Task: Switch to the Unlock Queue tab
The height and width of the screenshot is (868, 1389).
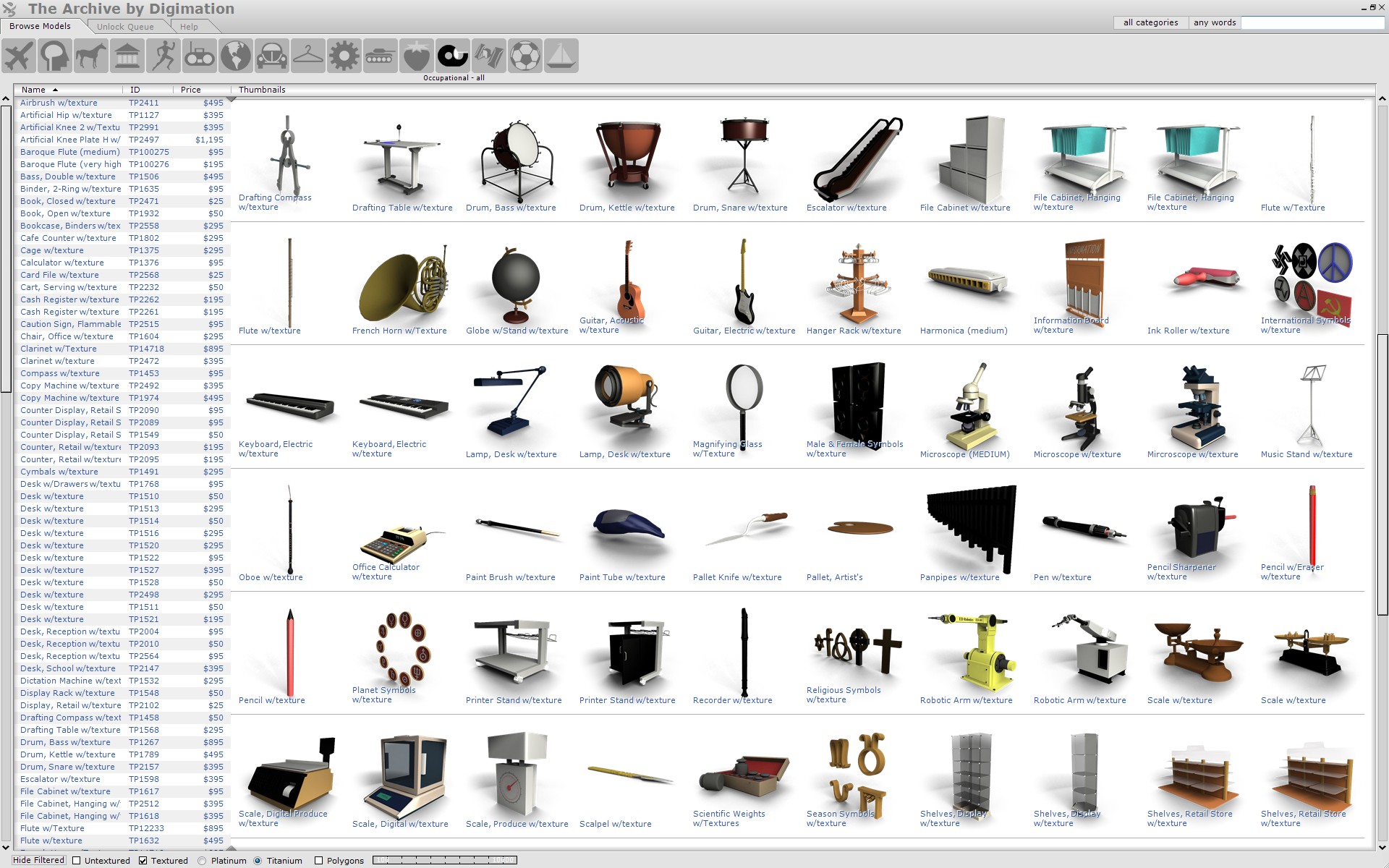Action: [x=125, y=27]
